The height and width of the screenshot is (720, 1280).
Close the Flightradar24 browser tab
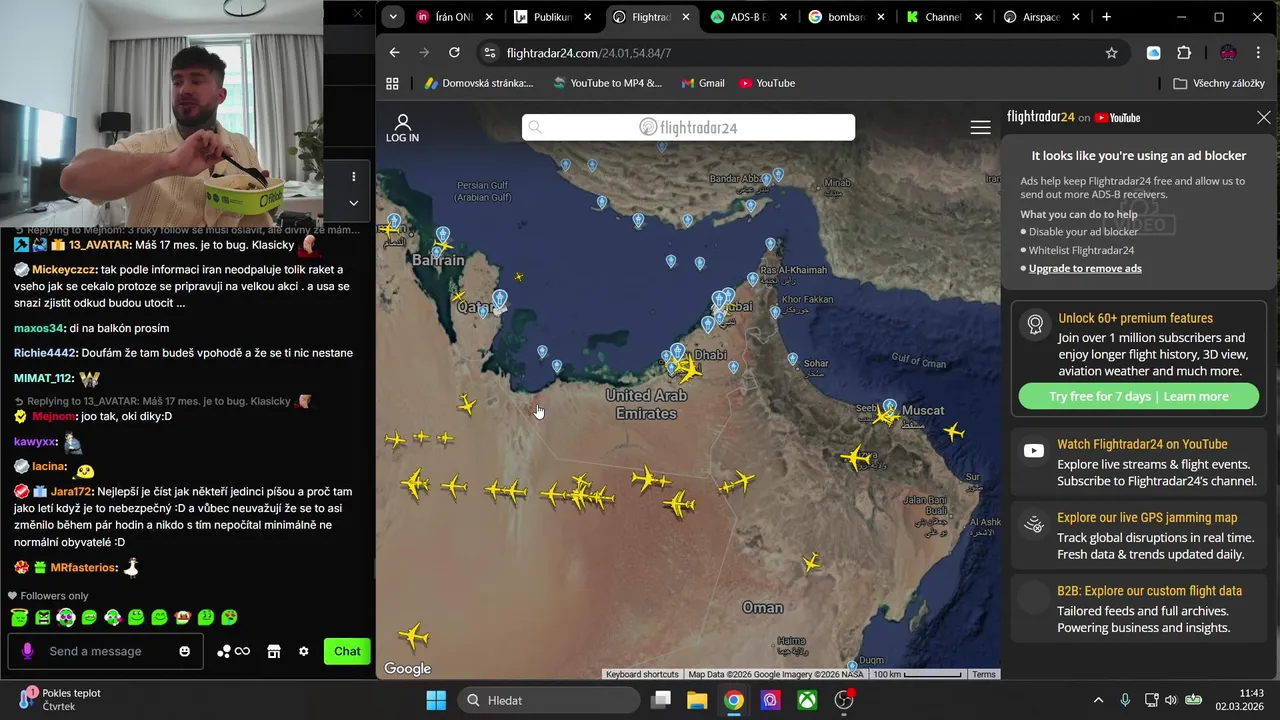click(x=684, y=17)
